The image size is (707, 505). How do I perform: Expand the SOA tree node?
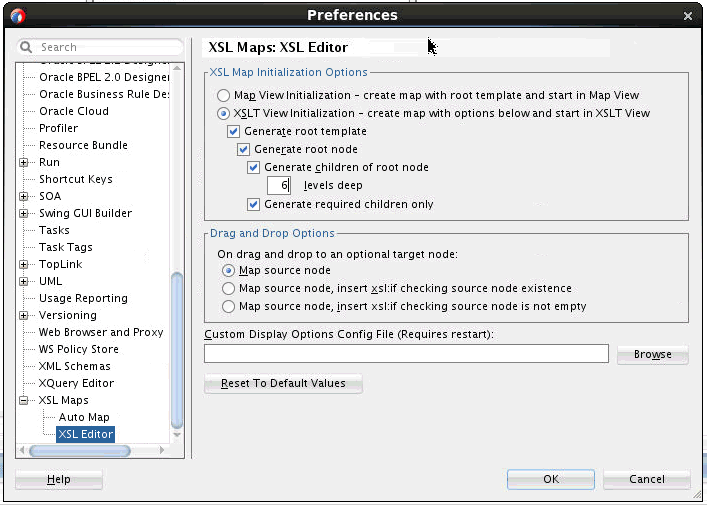coord(23,196)
